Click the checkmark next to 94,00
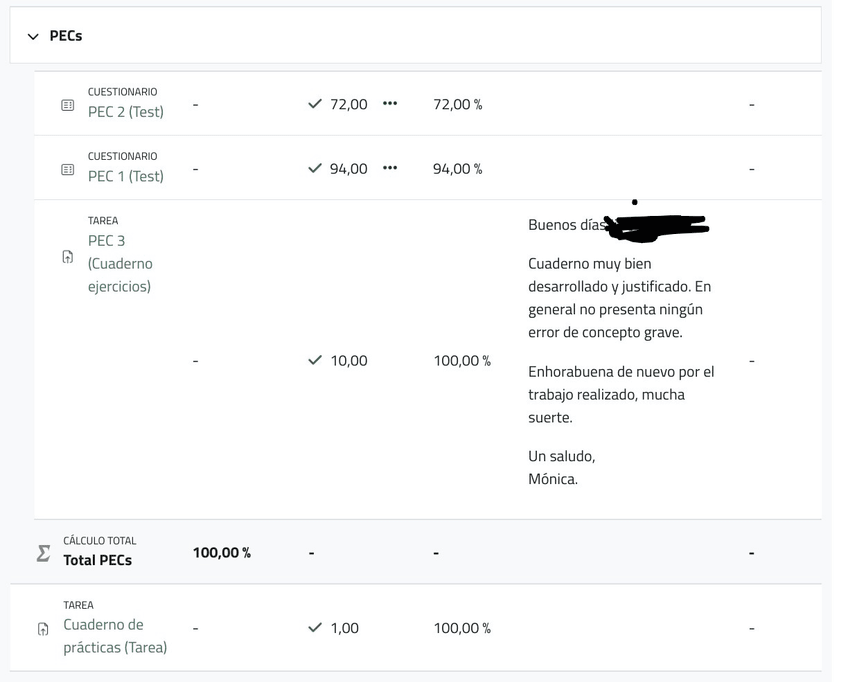 [x=316, y=168]
